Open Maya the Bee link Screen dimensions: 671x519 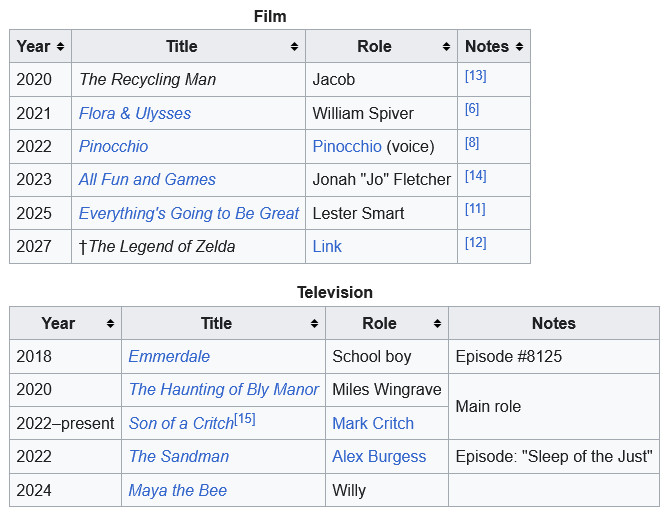coord(178,490)
